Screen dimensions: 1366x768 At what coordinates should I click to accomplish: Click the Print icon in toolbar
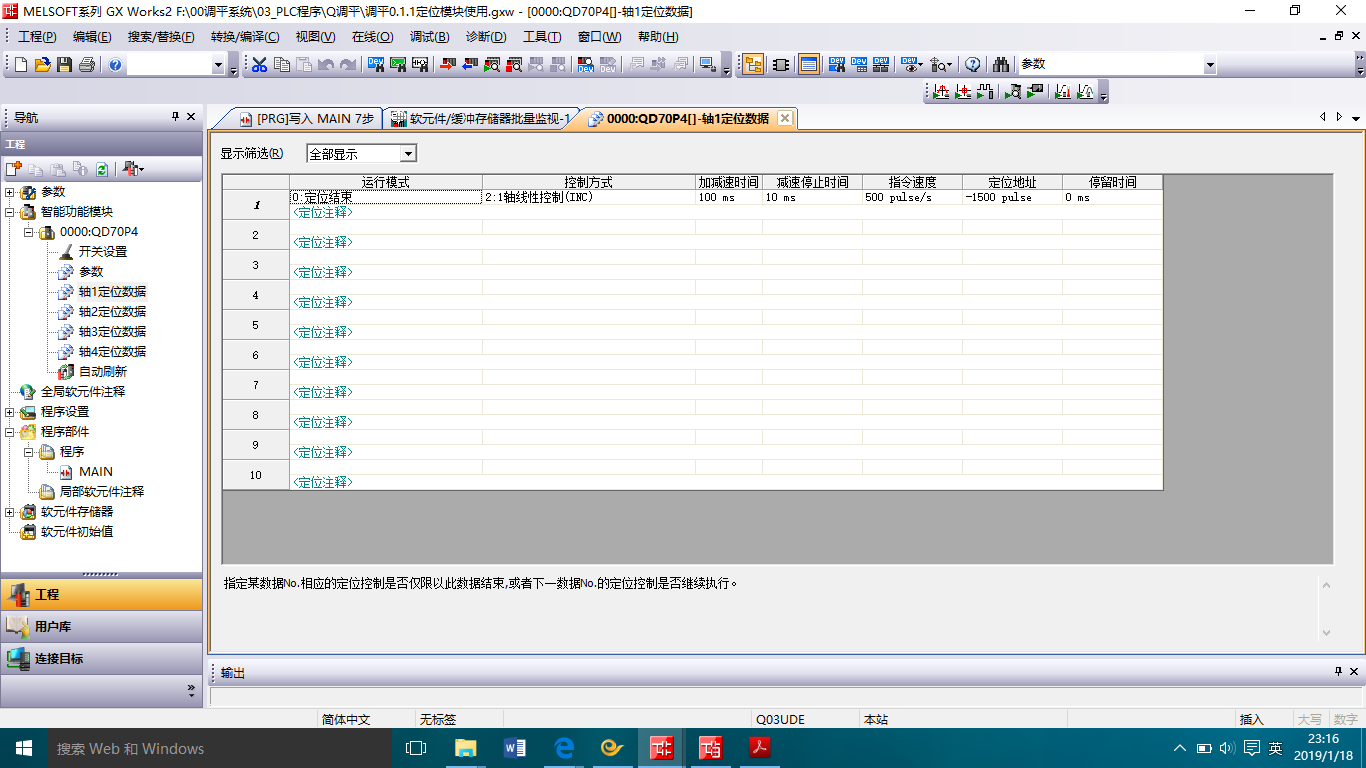tap(86, 65)
